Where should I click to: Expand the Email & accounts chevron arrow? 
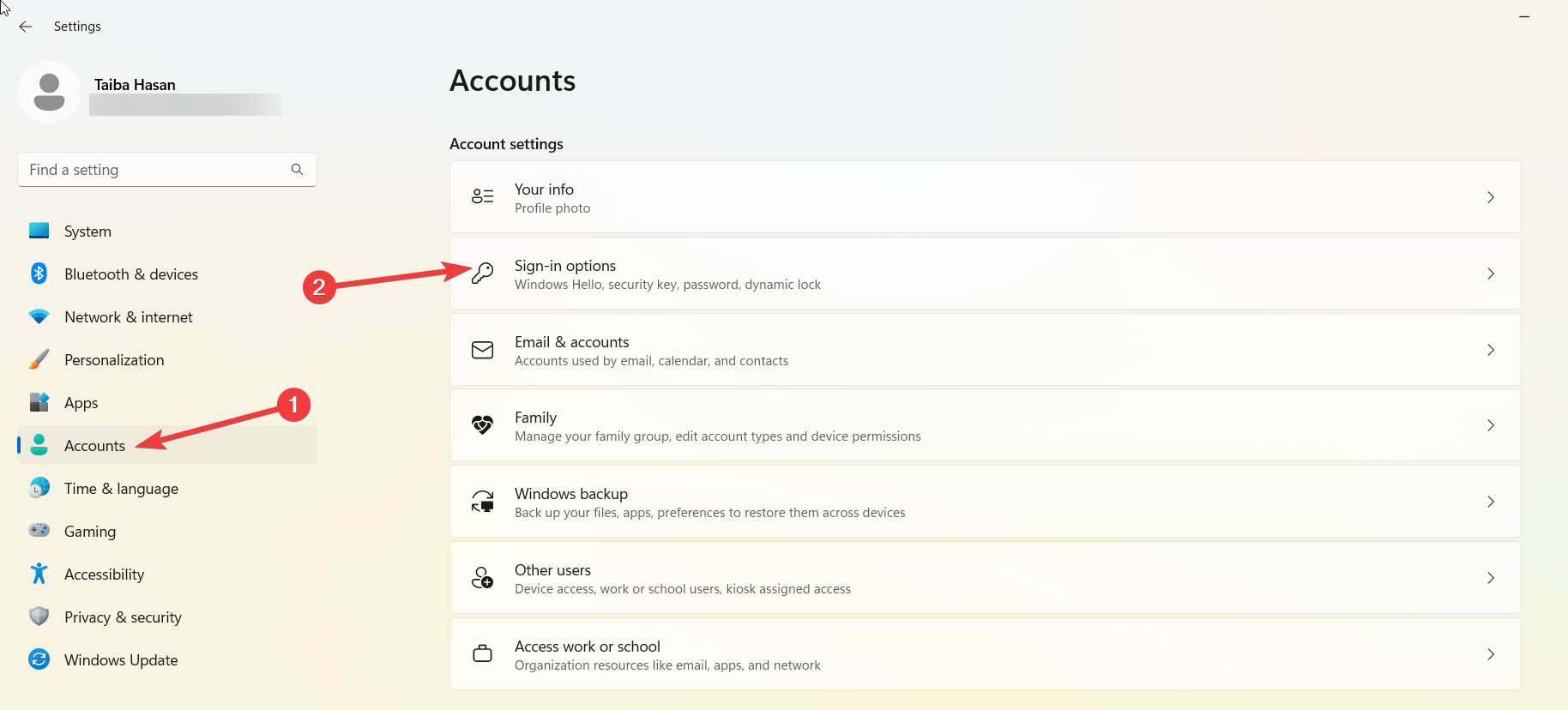(x=1491, y=350)
